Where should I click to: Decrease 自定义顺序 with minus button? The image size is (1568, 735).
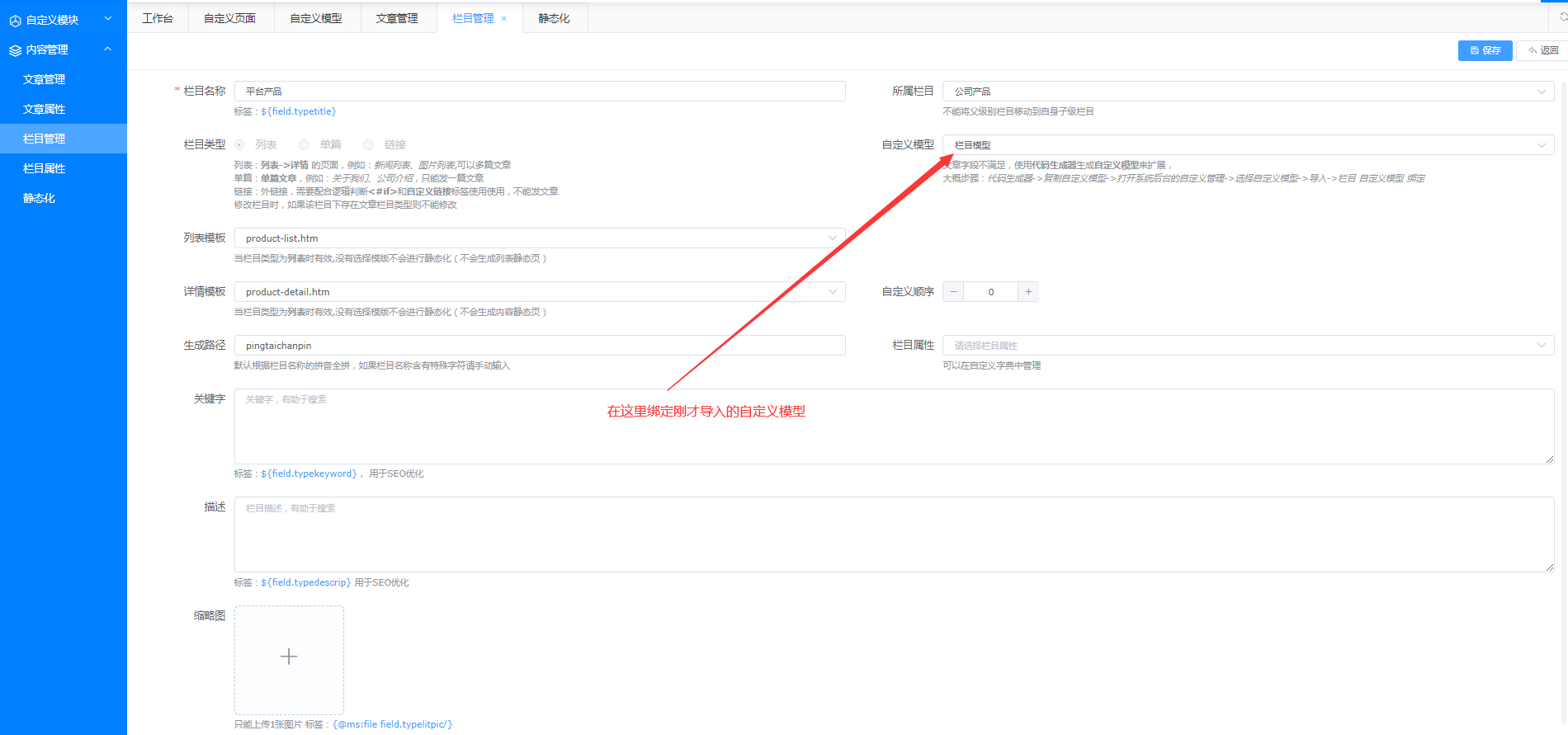(953, 292)
